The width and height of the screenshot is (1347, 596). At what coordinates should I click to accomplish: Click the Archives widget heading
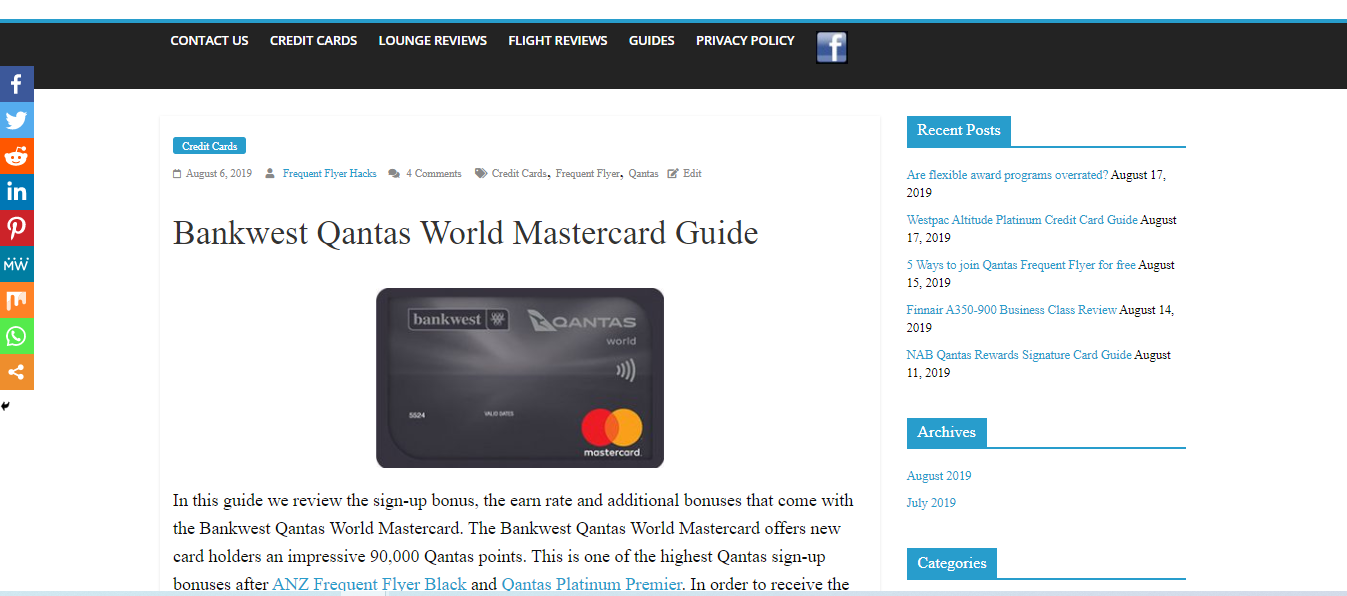[x=946, y=433]
